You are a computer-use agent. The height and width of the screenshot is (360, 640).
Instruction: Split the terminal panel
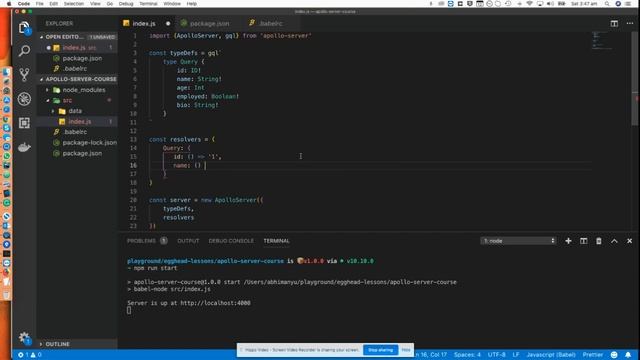[584, 241]
